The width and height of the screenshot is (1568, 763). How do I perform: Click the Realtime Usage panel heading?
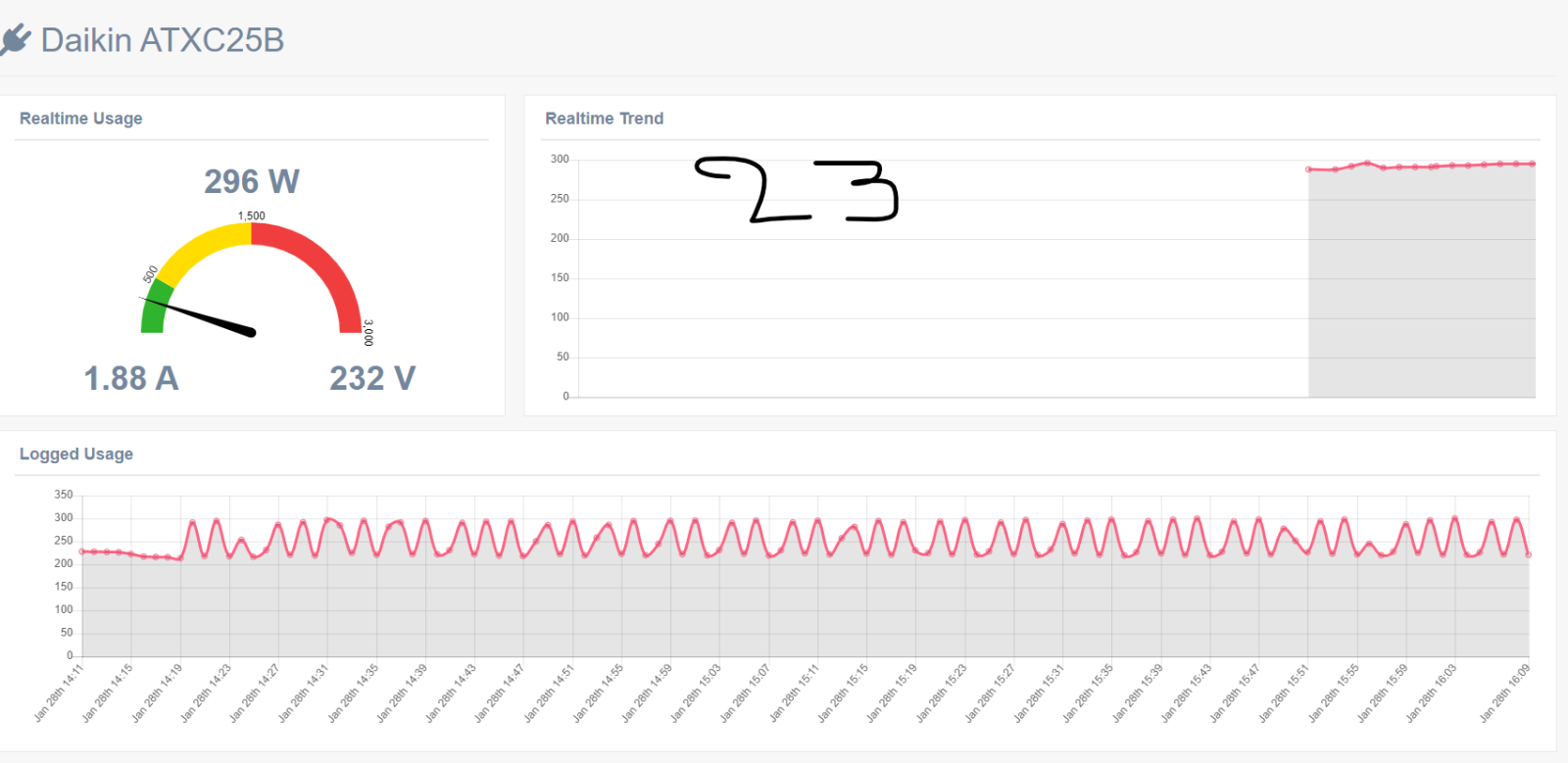point(81,119)
